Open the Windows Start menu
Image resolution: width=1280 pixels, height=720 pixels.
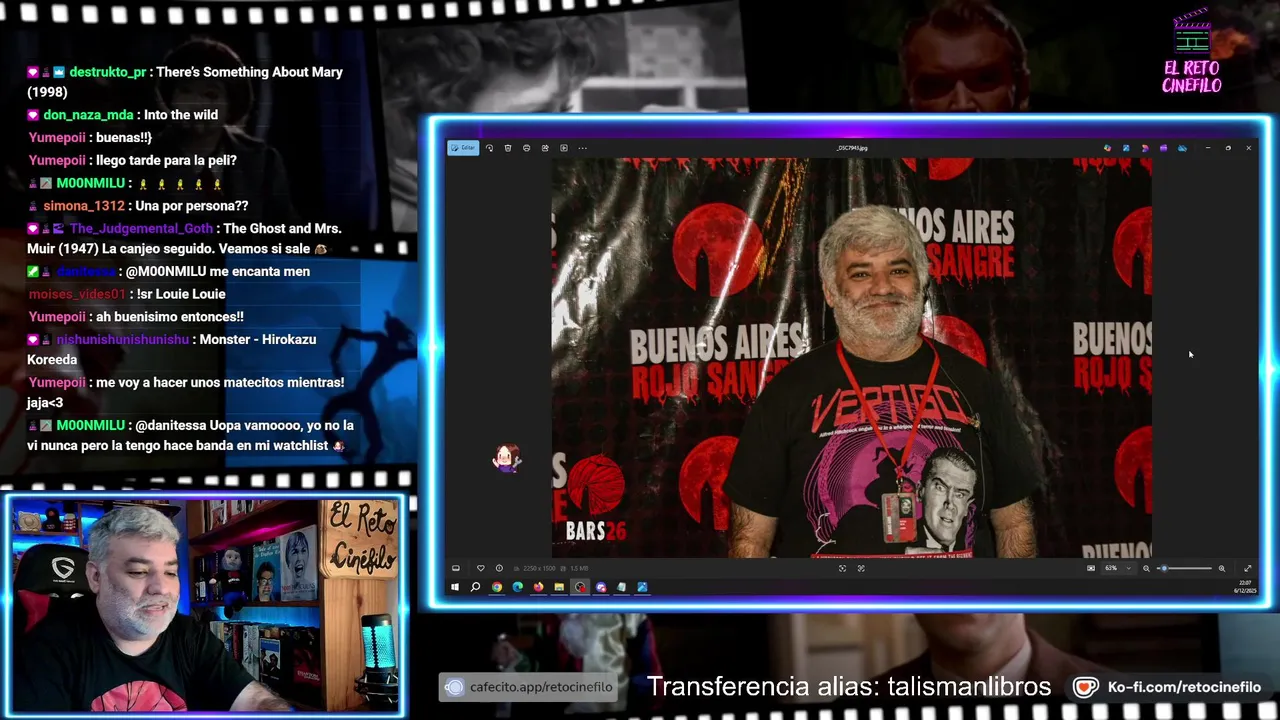455,587
